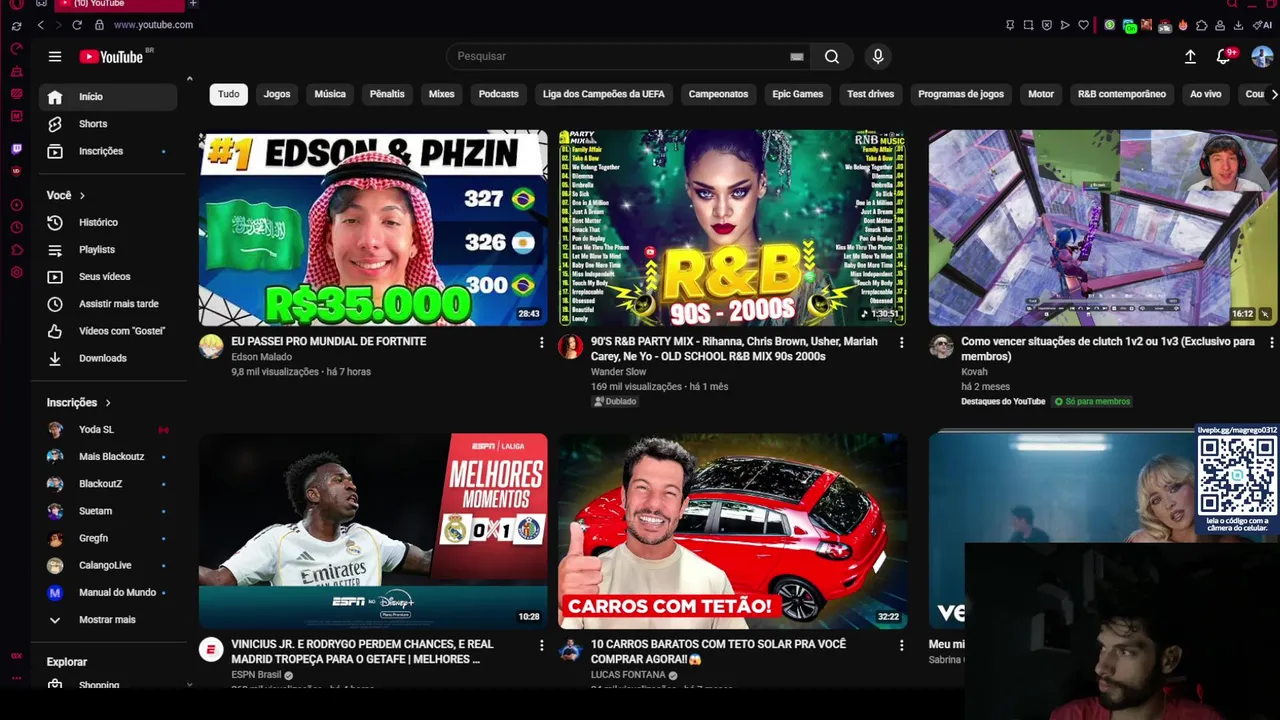Open the R&B 90s-2000s mix thumbnail
Image resolution: width=1280 pixels, height=720 pixels.
(x=732, y=228)
